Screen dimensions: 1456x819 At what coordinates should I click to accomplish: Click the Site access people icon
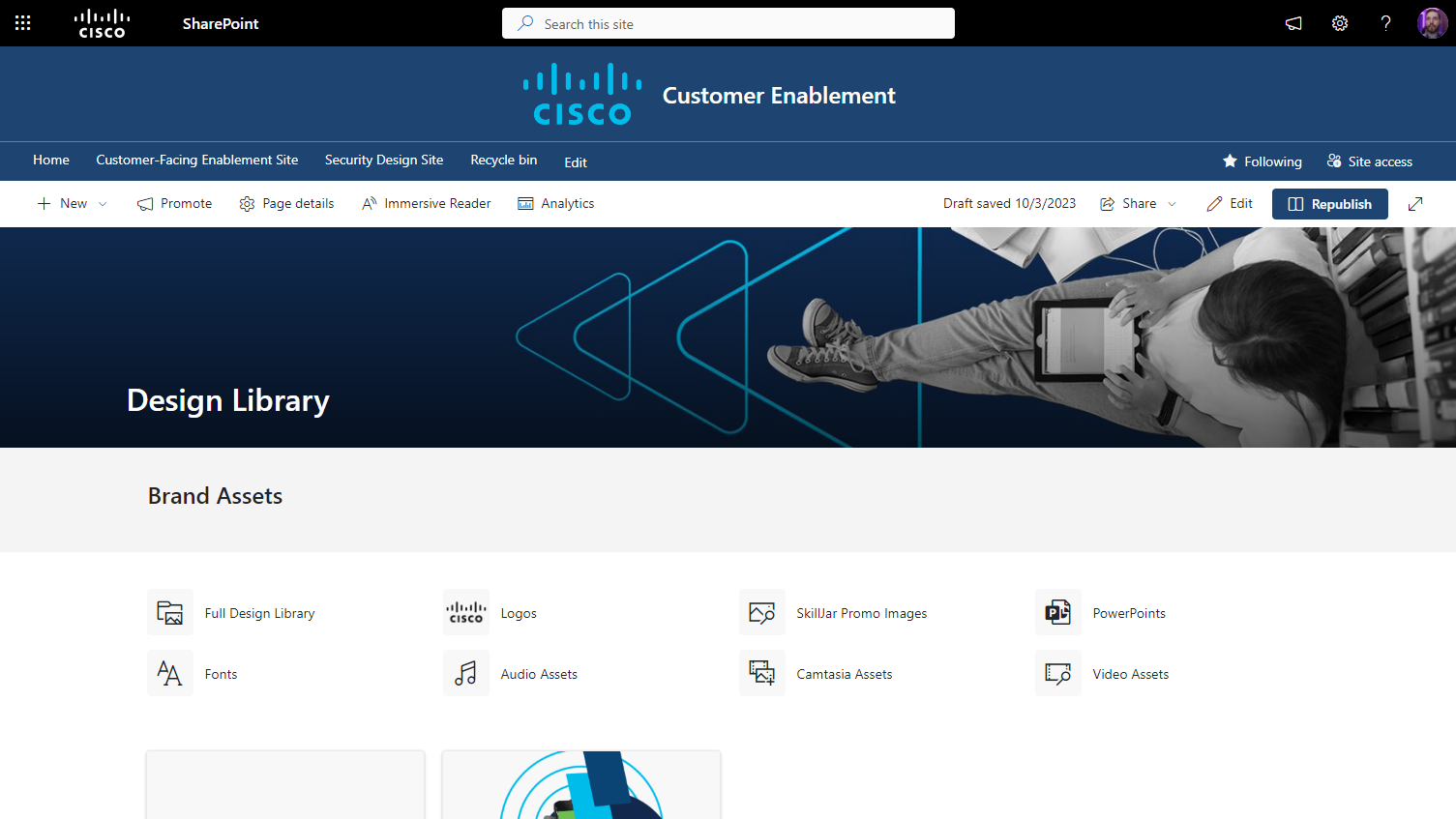click(1334, 161)
